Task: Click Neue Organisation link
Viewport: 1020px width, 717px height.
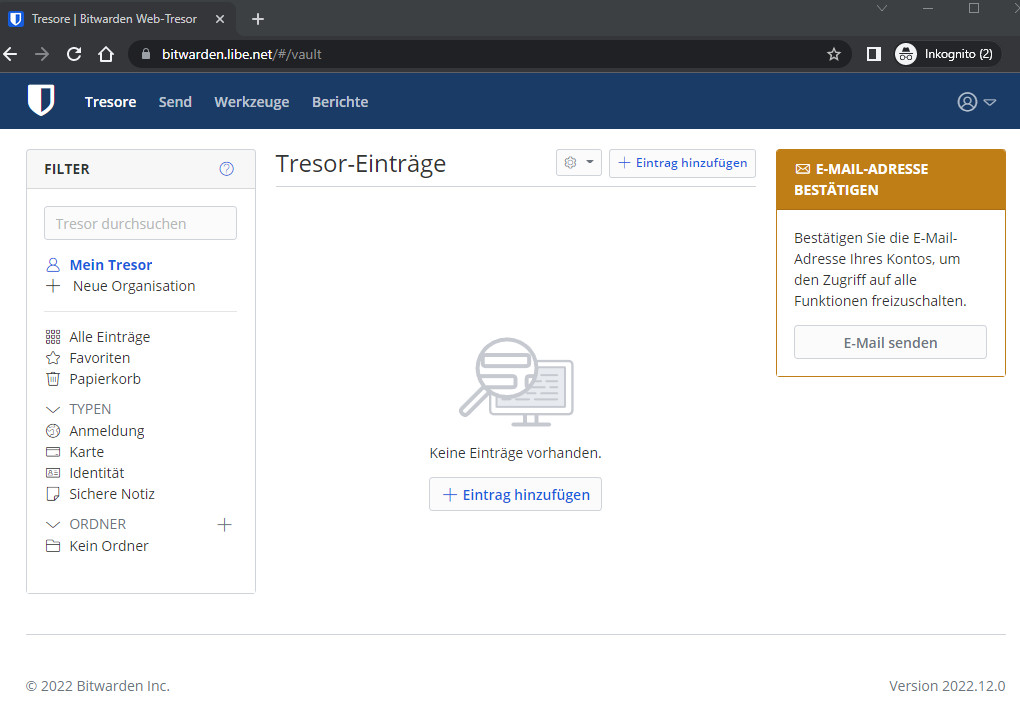Action: 133,286
